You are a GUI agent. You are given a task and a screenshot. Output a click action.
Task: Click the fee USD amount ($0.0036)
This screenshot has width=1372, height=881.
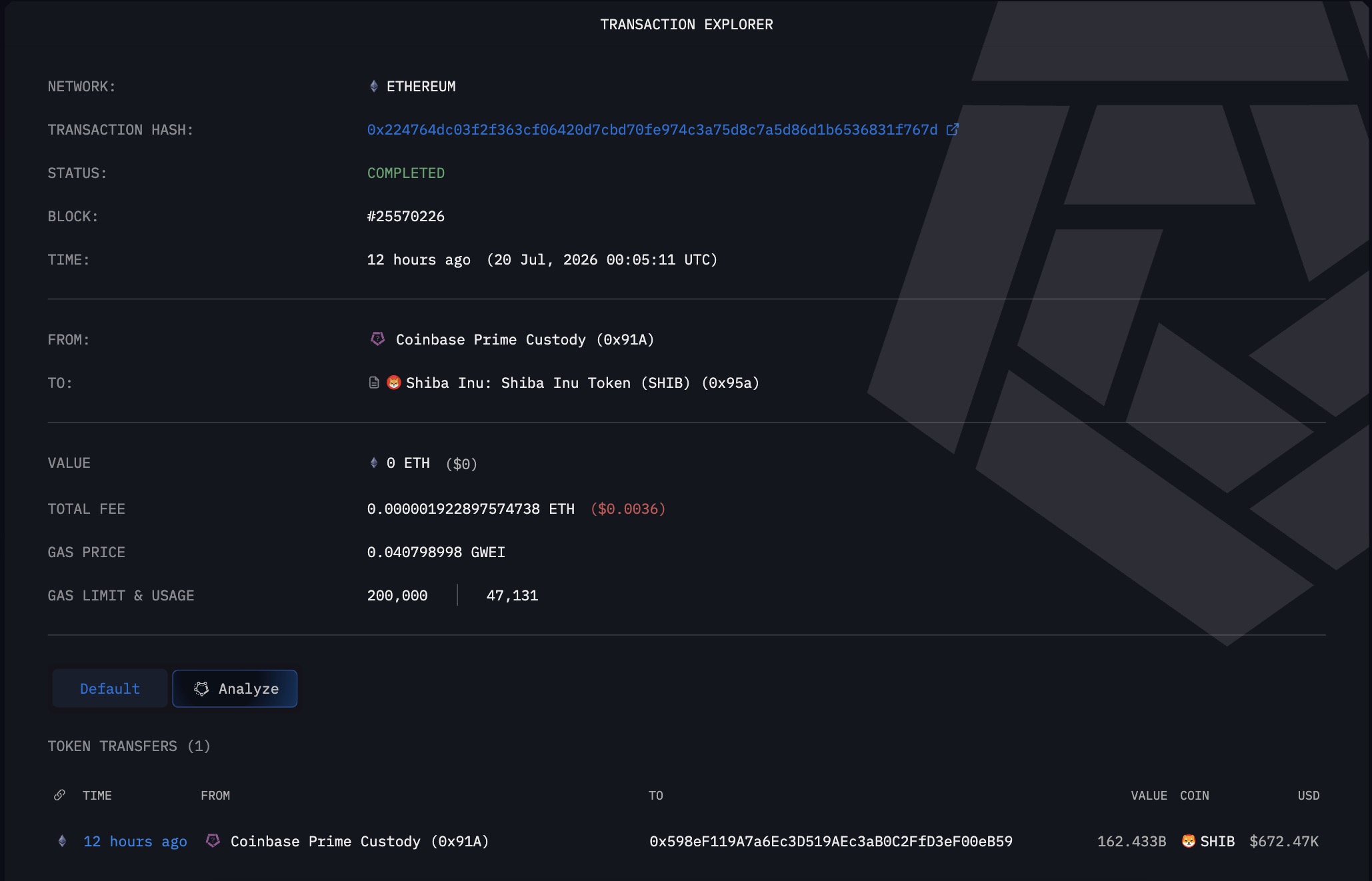tap(628, 509)
